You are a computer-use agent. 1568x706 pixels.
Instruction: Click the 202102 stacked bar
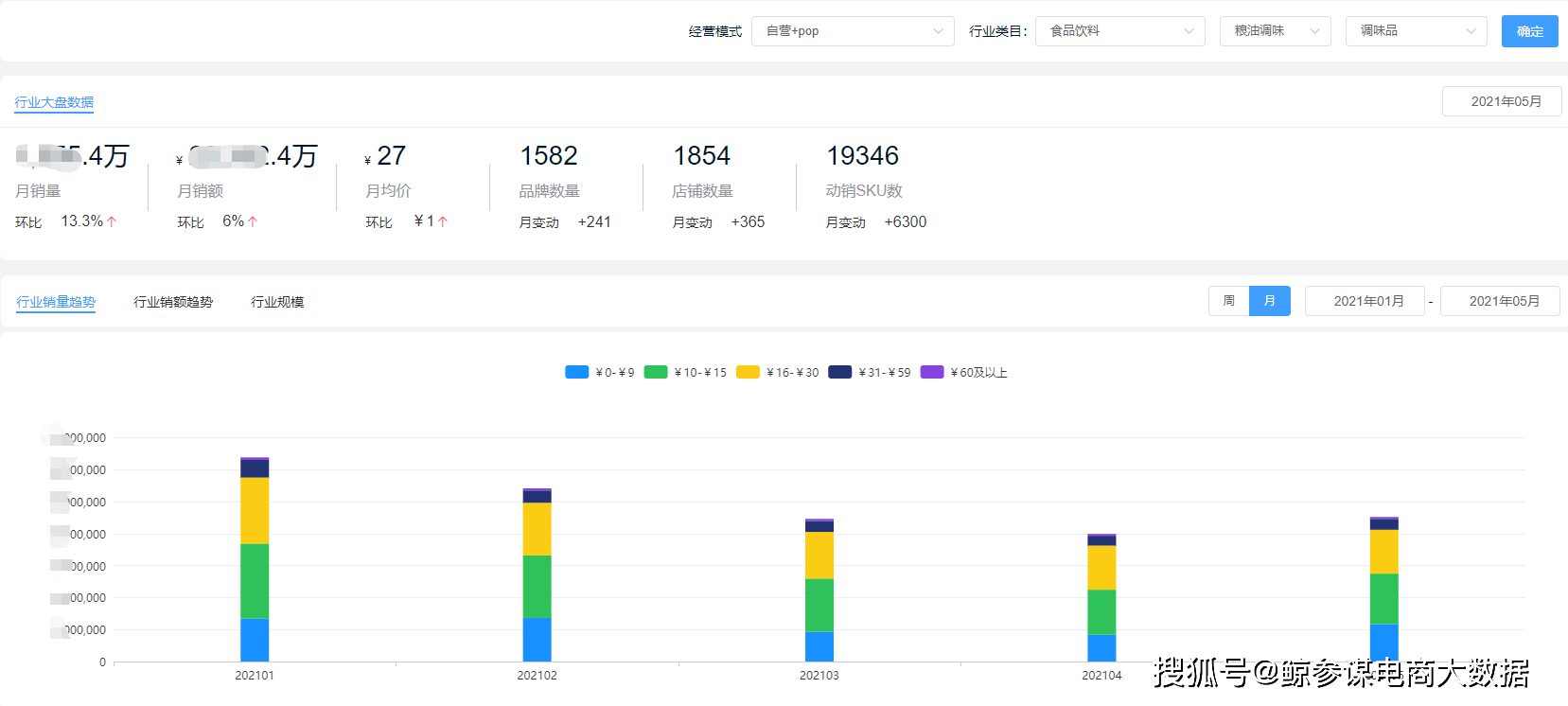(x=537, y=575)
